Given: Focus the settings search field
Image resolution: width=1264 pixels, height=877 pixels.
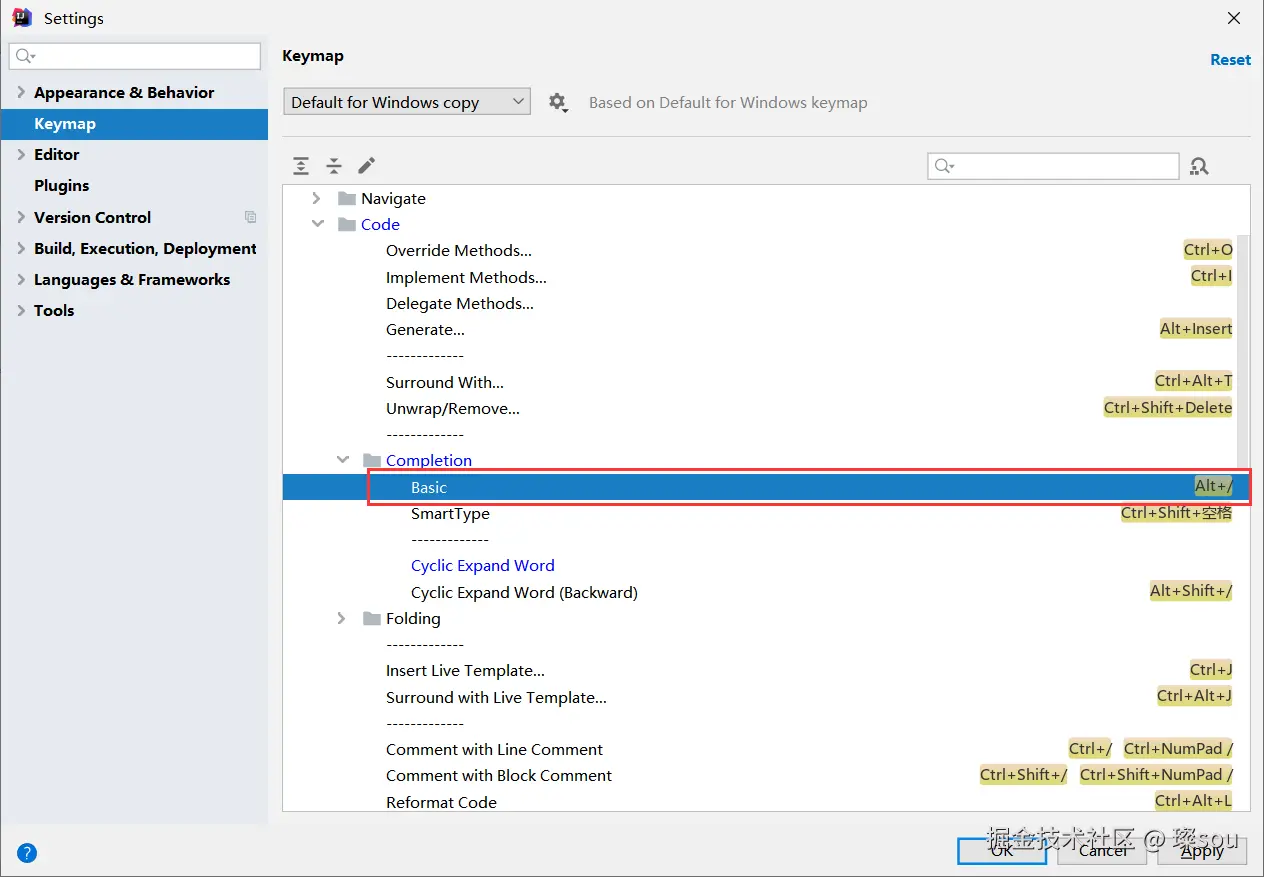Looking at the screenshot, I should coord(135,56).
